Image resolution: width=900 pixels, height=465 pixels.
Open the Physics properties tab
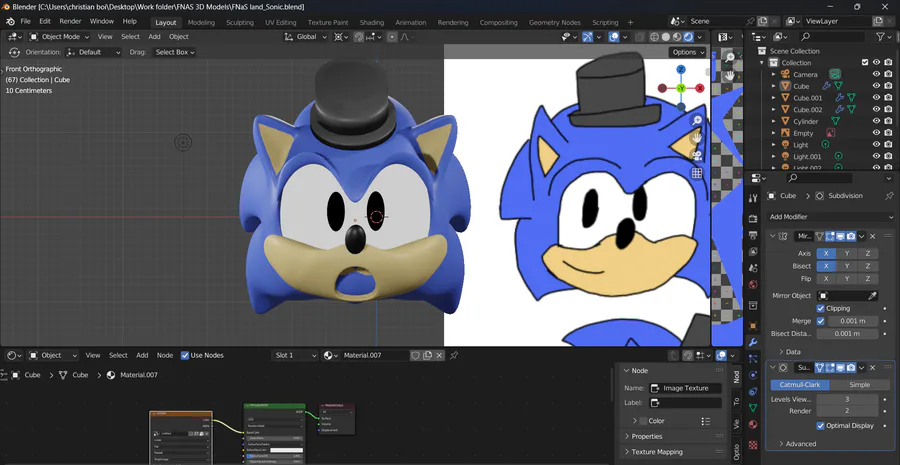[x=753, y=375]
